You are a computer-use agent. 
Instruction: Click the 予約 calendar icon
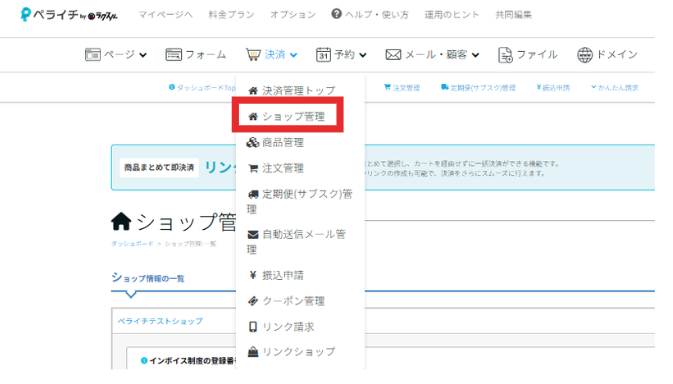click(x=323, y=54)
